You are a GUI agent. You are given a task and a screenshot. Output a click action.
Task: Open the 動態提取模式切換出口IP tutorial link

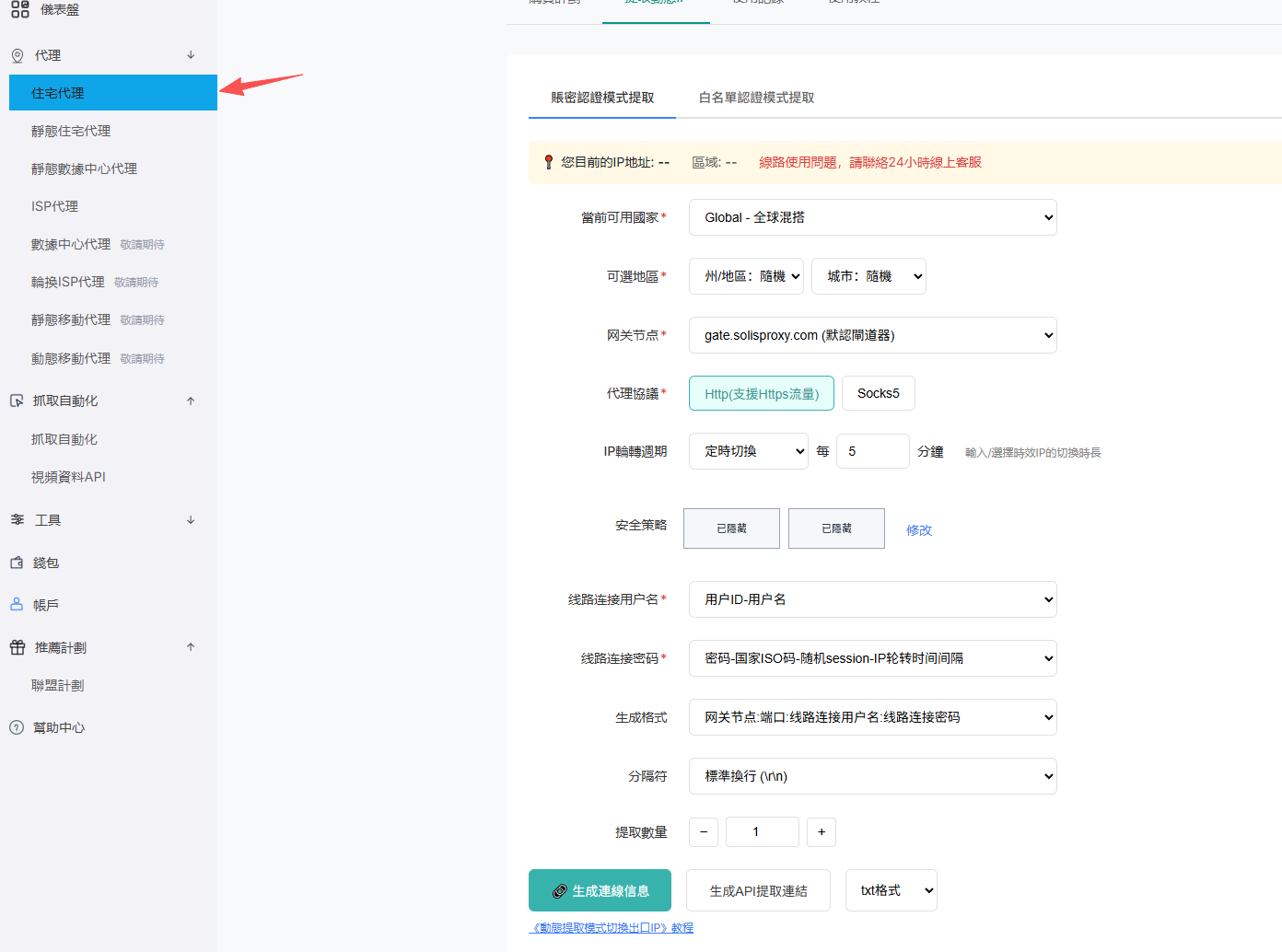(x=612, y=928)
